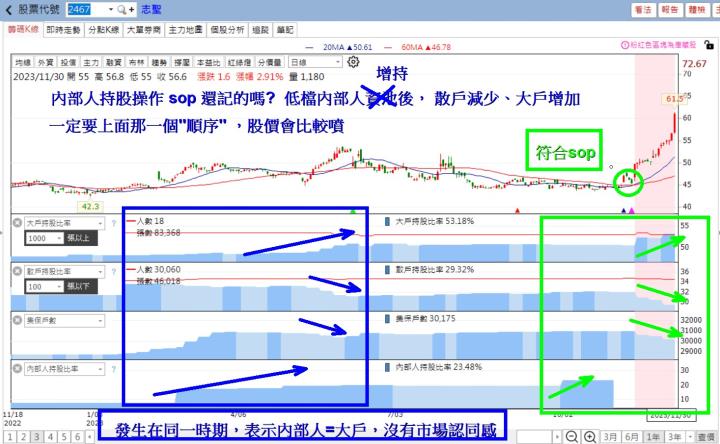This screenshot has height=444, width=720.
Task: Click the plus icon beside the stock code search
Action: pos(131,9)
